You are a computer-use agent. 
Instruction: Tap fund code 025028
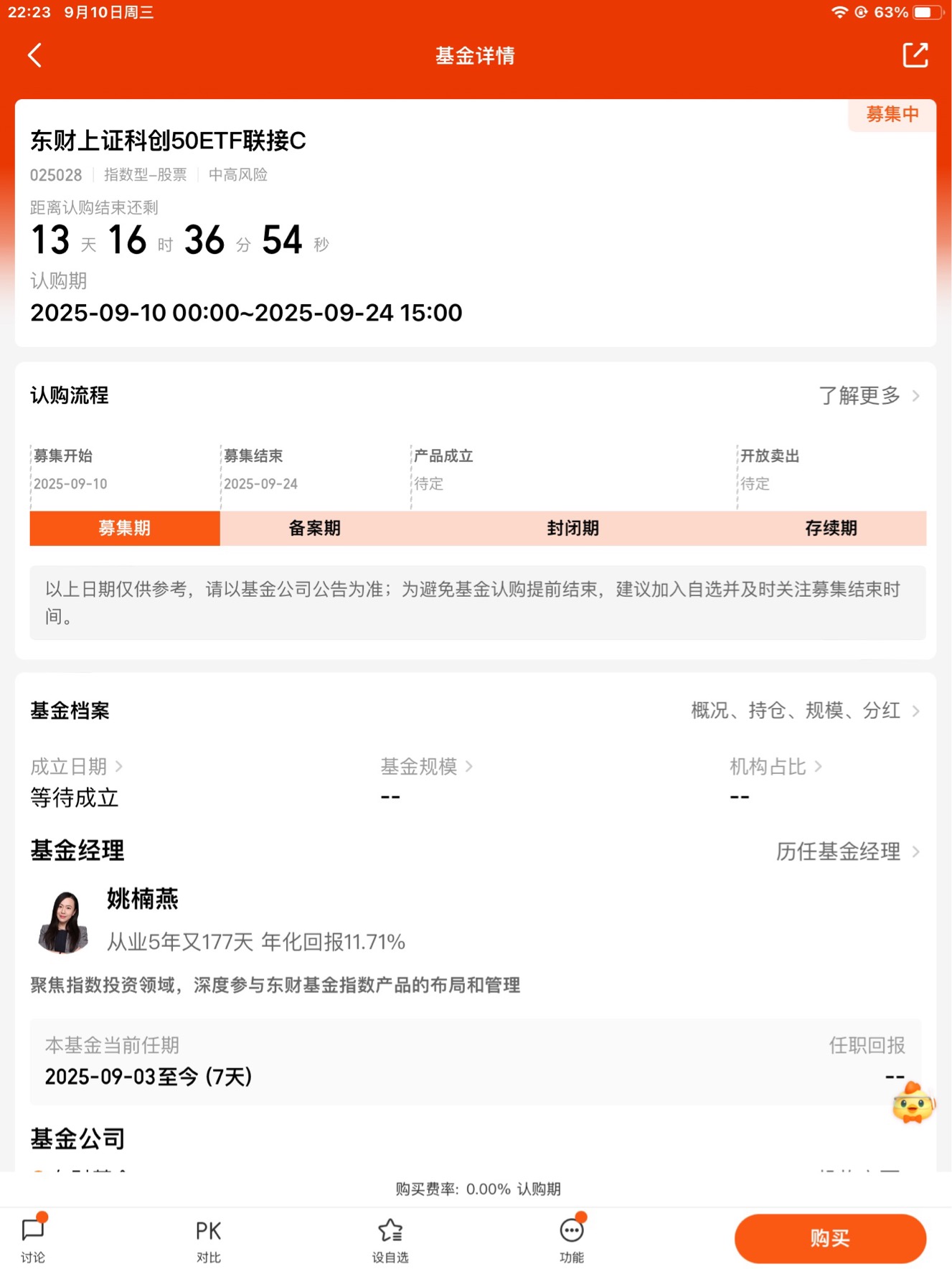click(x=56, y=175)
